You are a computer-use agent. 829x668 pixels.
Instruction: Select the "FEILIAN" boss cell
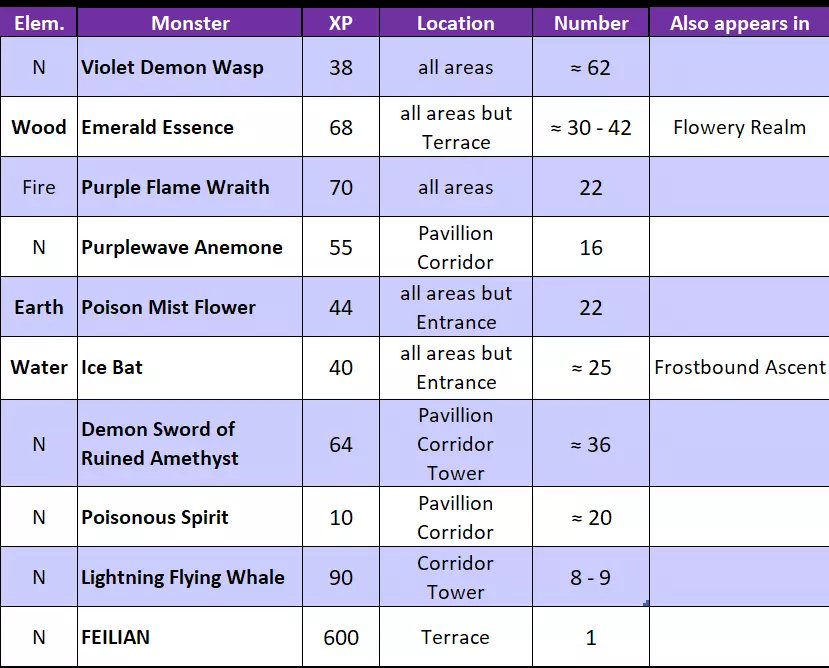pos(116,637)
